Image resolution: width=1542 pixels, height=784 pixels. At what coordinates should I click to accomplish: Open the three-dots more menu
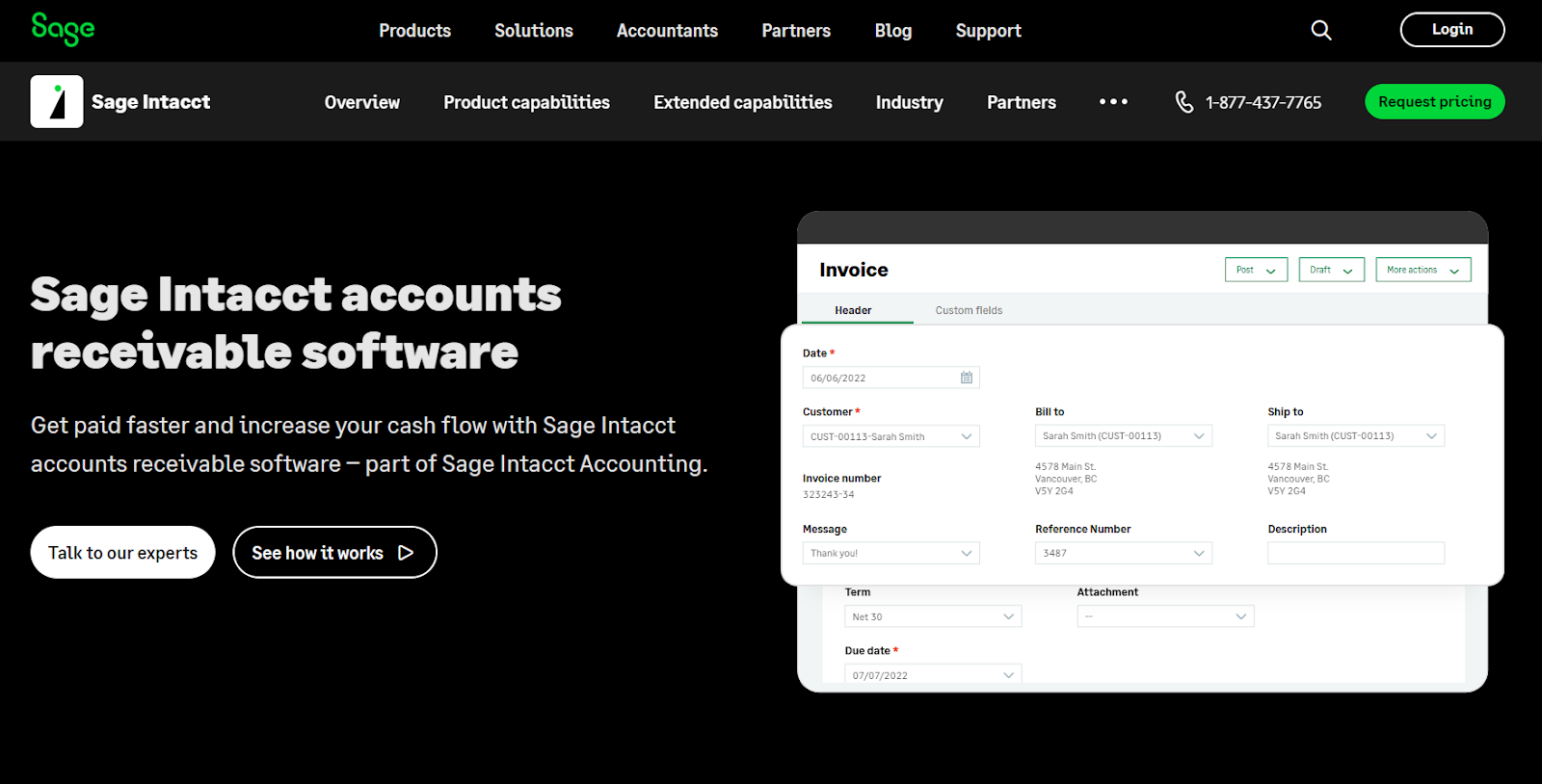(1113, 101)
